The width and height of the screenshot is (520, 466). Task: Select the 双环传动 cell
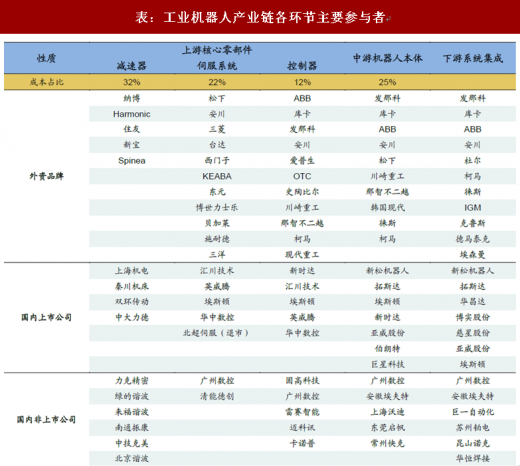pyautogui.click(x=131, y=302)
